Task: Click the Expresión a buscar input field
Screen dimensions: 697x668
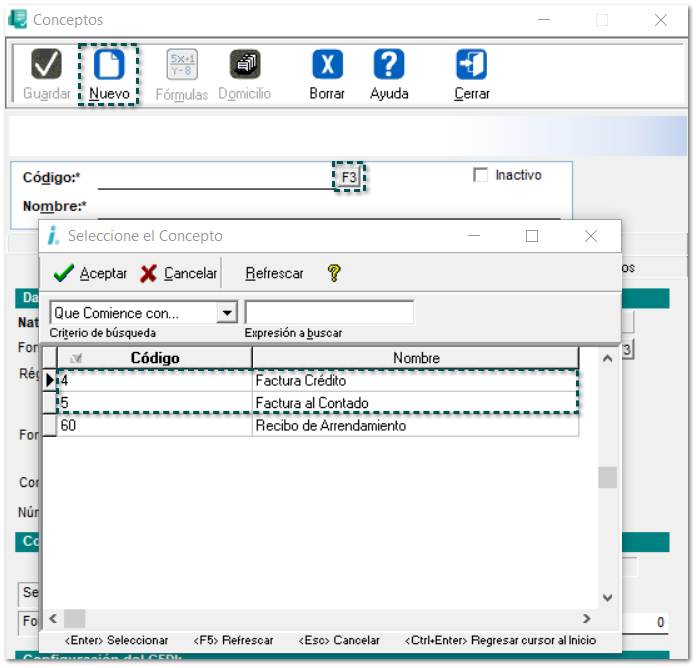Action: click(x=329, y=313)
